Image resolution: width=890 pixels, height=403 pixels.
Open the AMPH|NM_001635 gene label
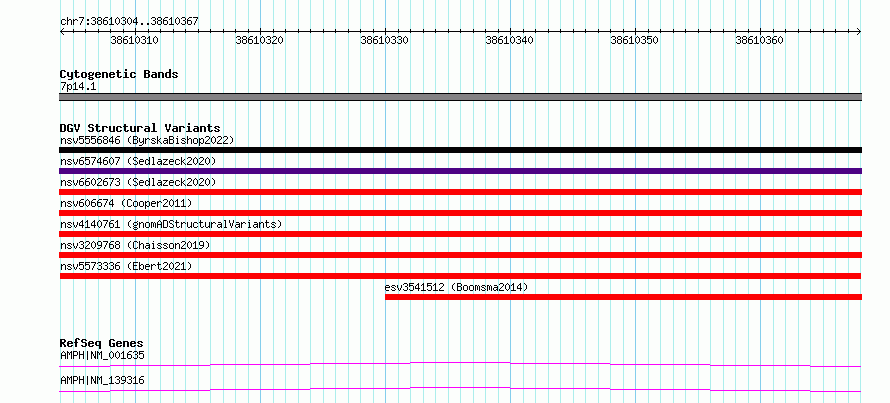[x=102, y=356]
